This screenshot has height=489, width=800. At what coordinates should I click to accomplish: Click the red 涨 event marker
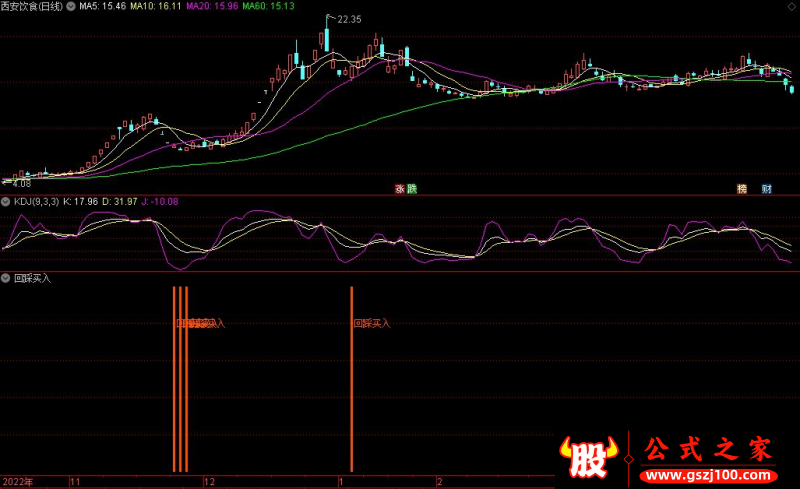click(398, 188)
